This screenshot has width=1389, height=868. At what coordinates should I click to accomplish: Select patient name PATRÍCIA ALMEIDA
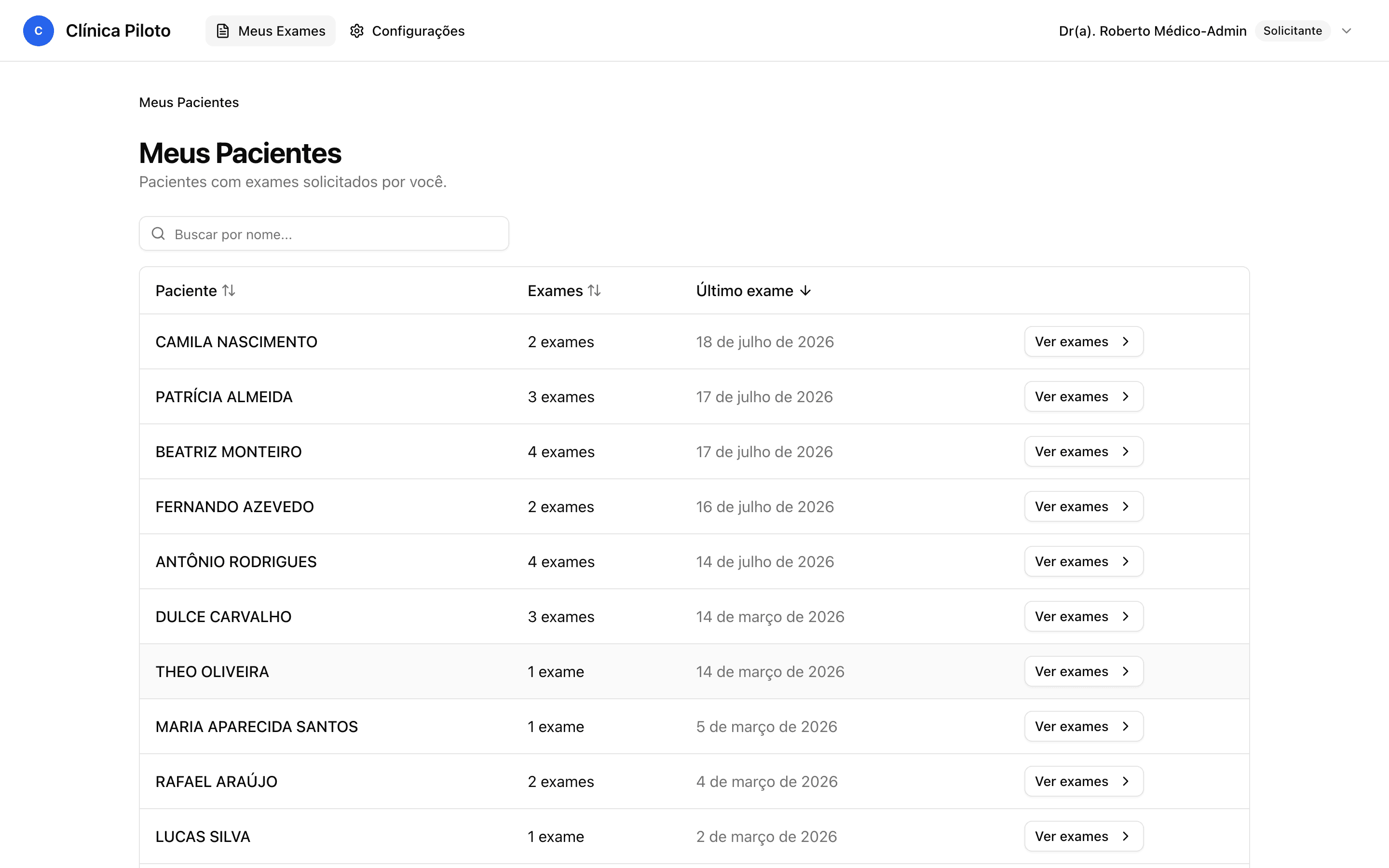pos(224,397)
